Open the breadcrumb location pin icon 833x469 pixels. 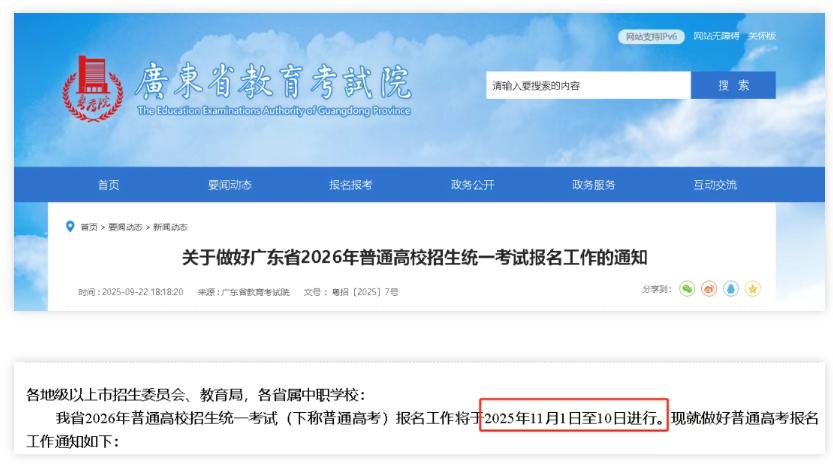click(x=70, y=227)
